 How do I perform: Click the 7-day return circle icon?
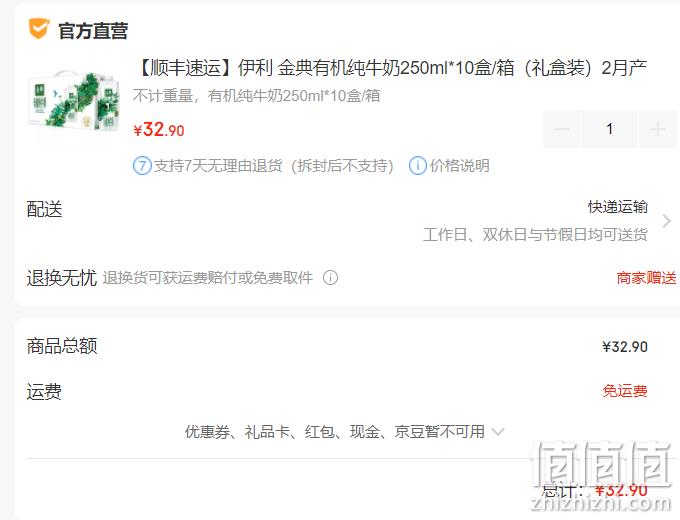click(x=142, y=166)
